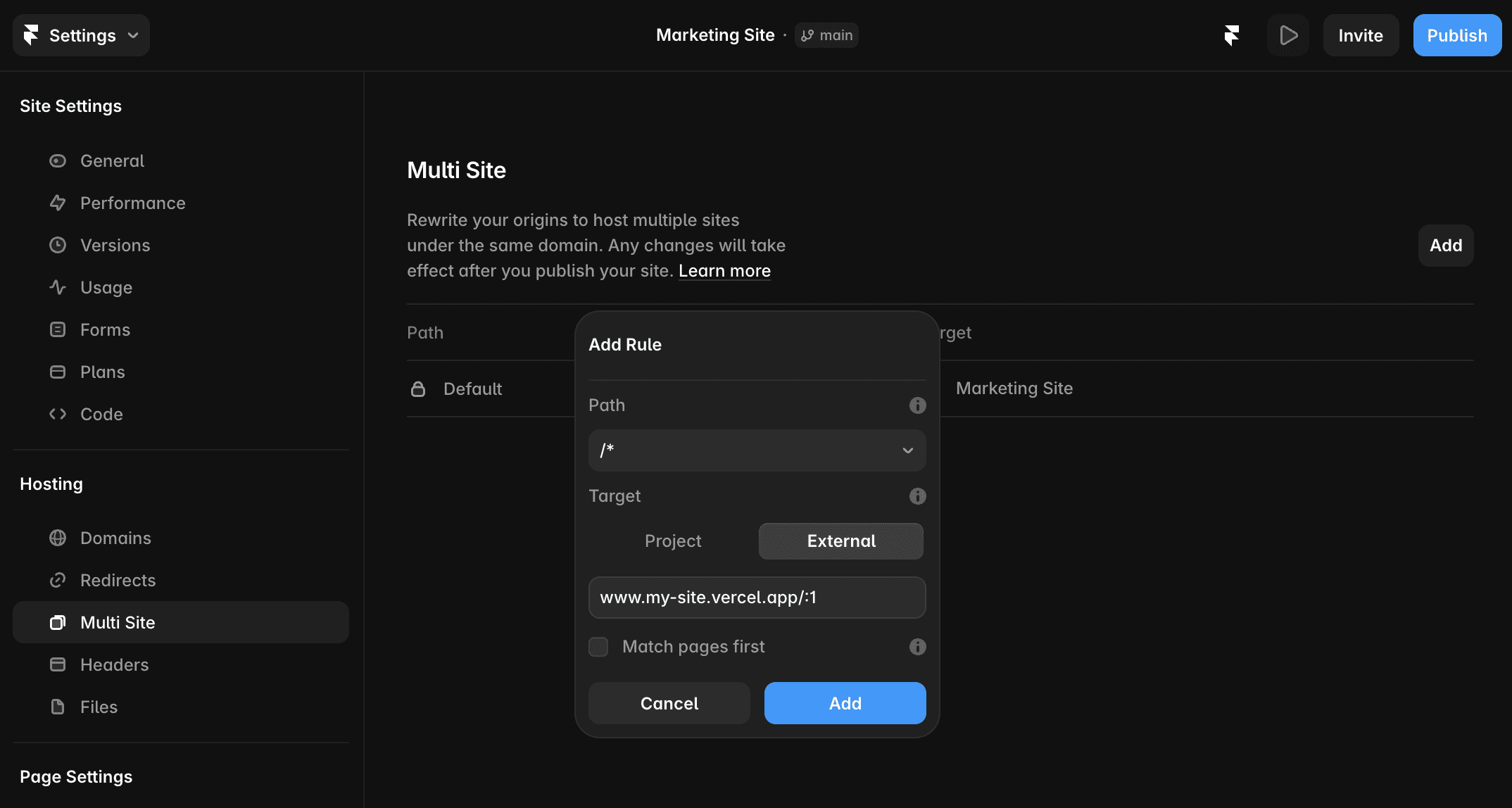Click the Performance lightning icon

tap(58, 203)
